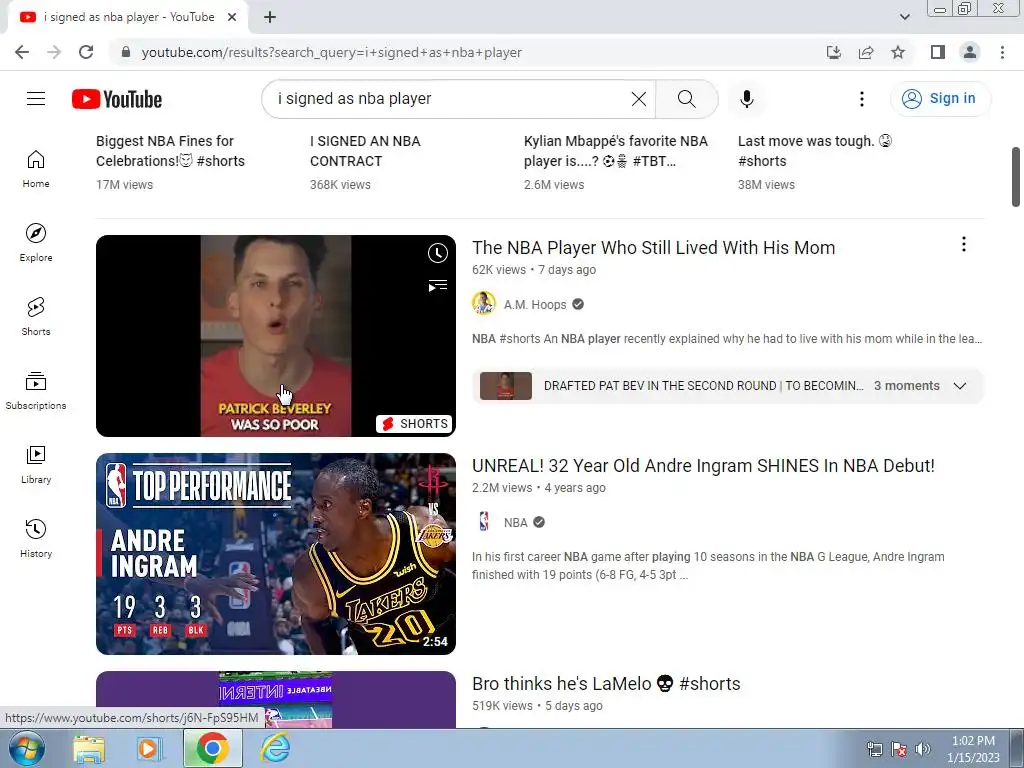Open History in the sidebar
The height and width of the screenshot is (768, 1024).
point(36,538)
